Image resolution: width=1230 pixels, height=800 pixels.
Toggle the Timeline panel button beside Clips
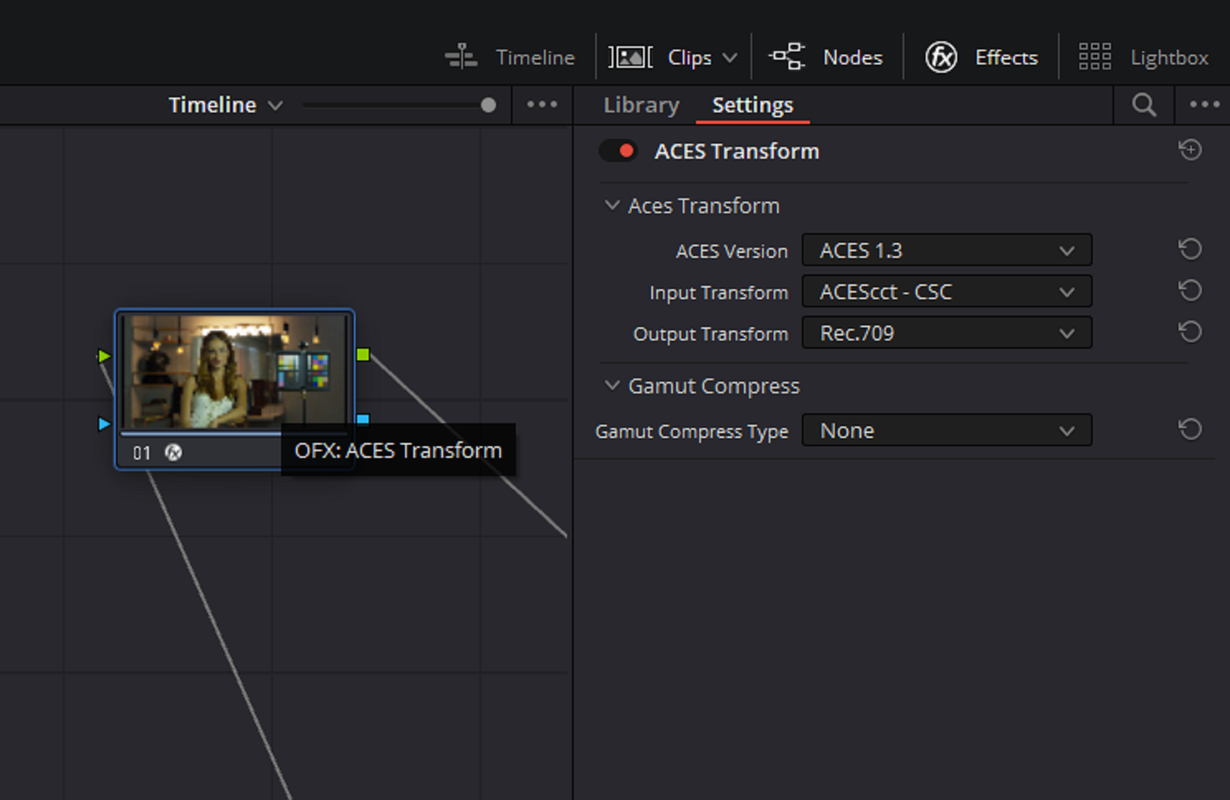click(510, 57)
